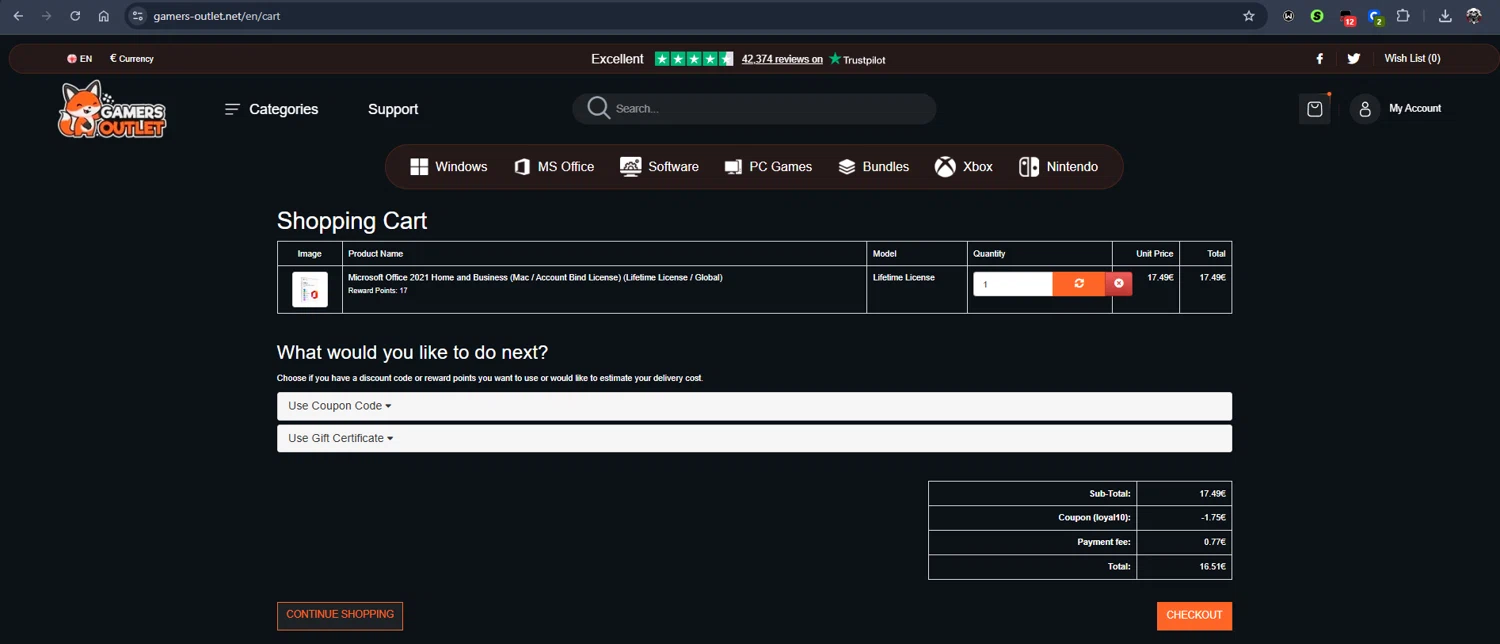Open the browser profile avatar

[x=1474, y=16]
